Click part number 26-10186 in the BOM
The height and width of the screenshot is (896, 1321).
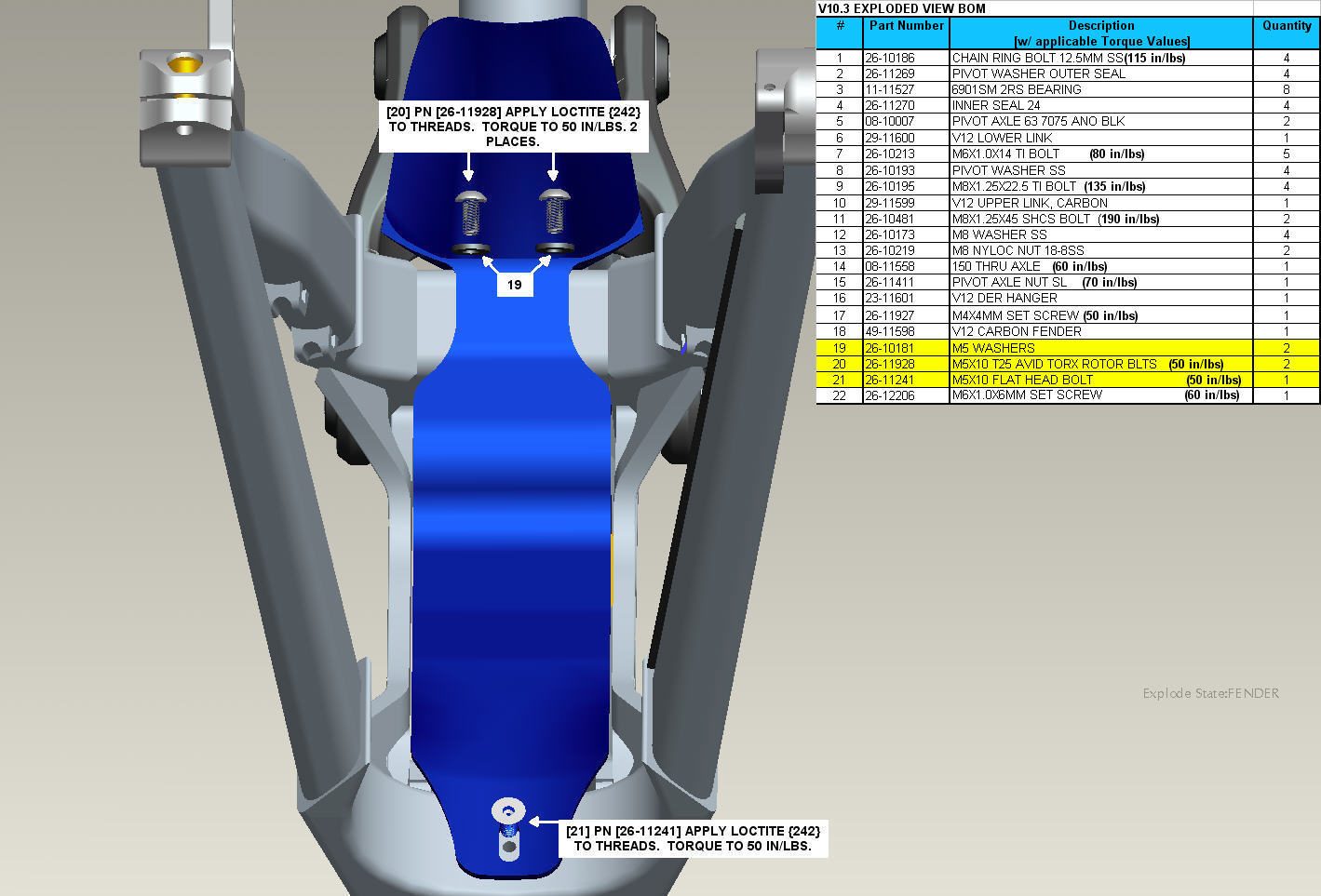(x=890, y=58)
